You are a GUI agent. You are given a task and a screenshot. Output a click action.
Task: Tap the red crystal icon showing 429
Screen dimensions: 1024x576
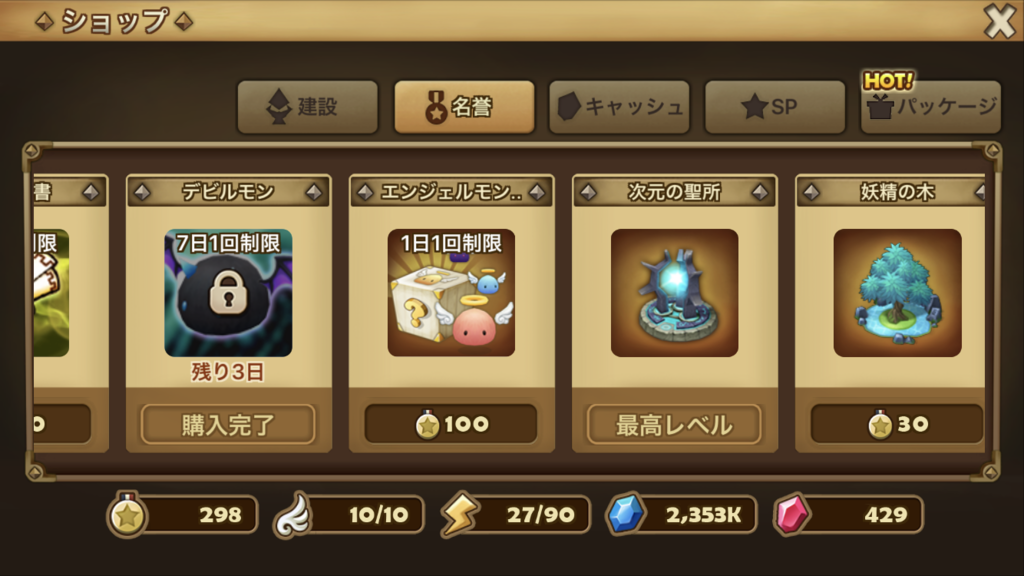792,515
